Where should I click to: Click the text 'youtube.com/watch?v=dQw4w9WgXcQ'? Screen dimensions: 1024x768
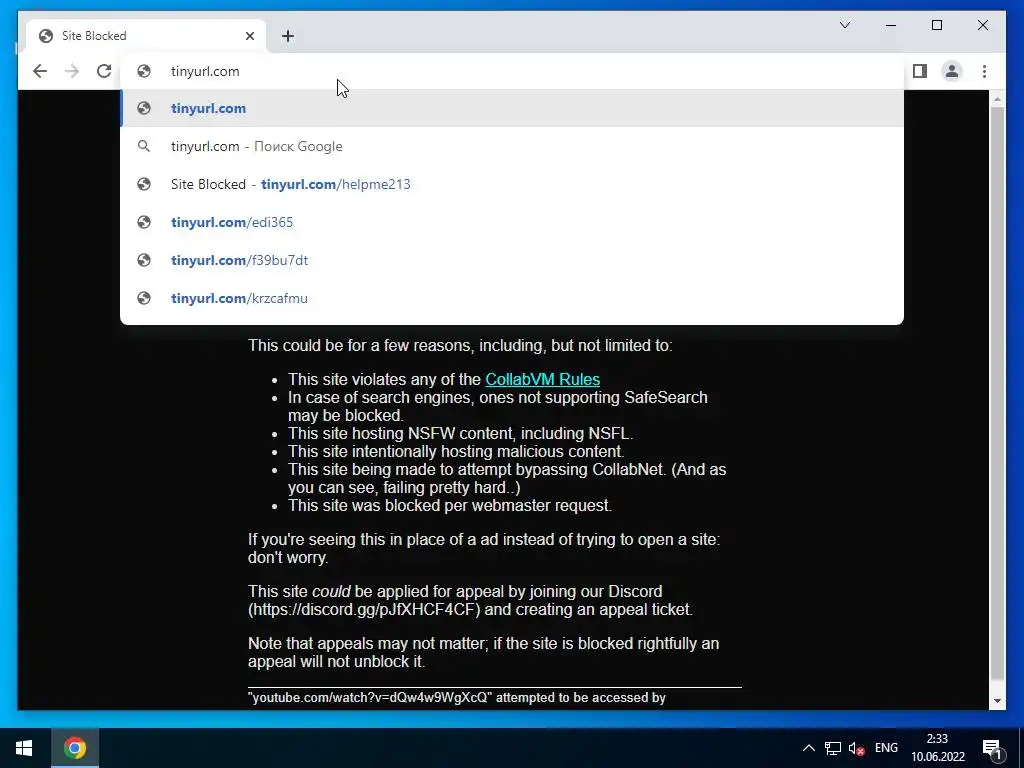(372, 697)
